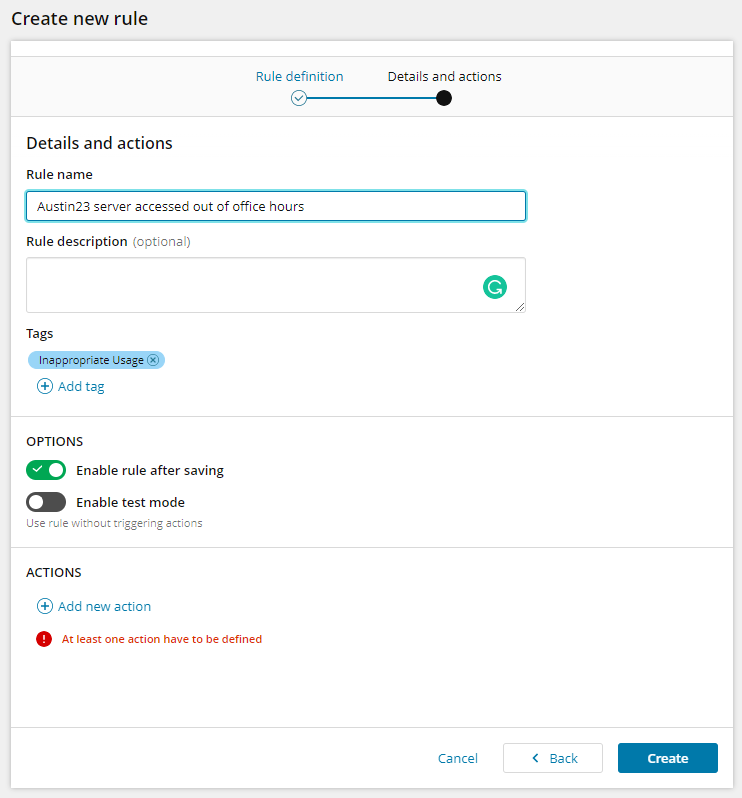Click the Back button label
742x798 pixels.
564,758
